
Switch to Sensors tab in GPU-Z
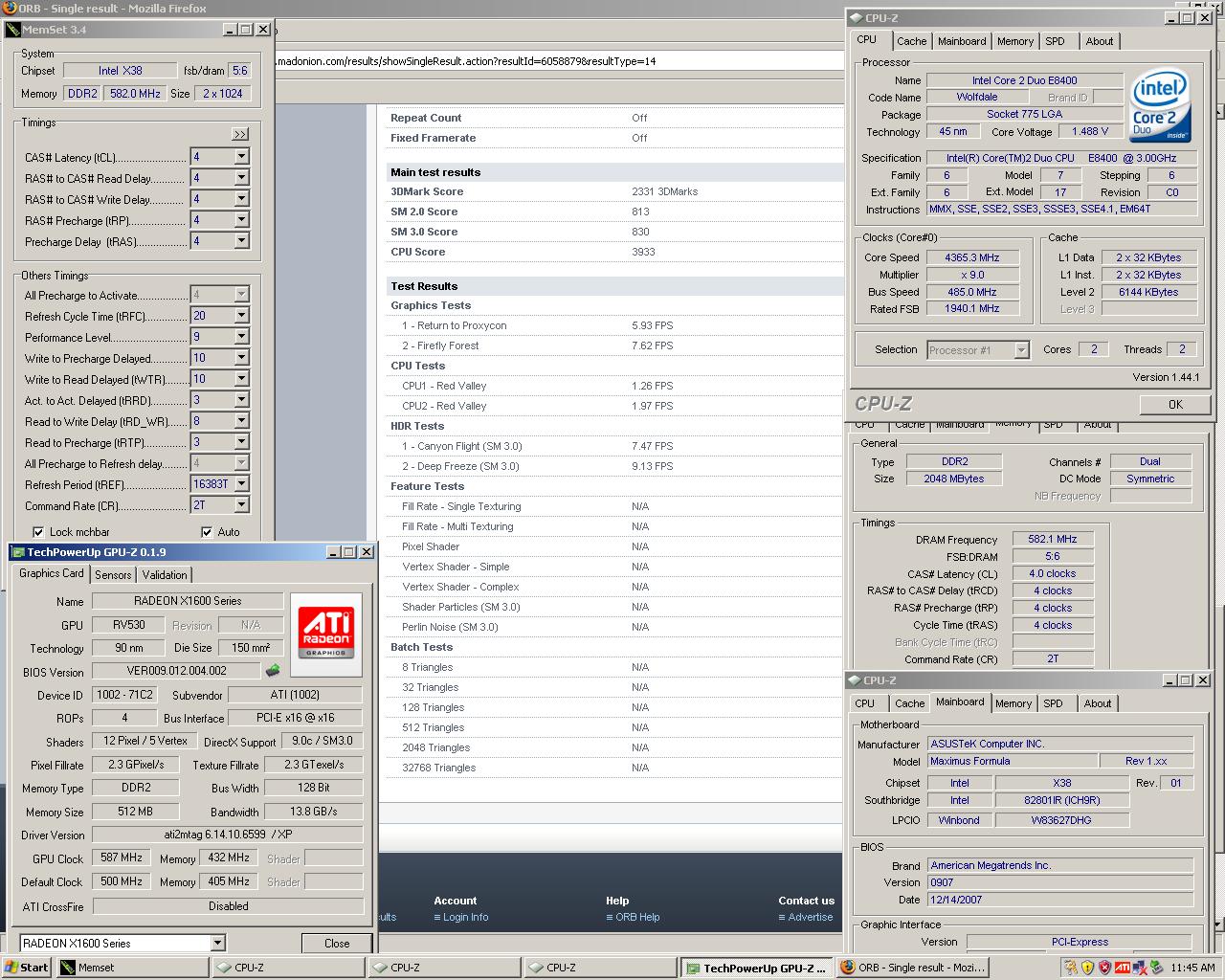pos(113,575)
